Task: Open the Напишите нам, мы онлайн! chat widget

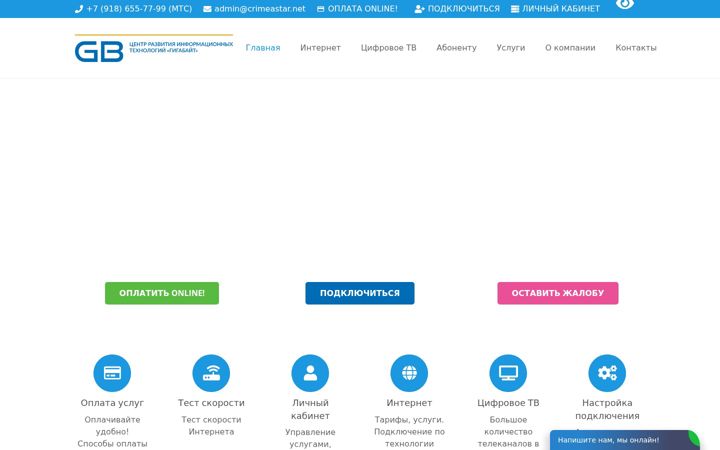Action: (624, 440)
